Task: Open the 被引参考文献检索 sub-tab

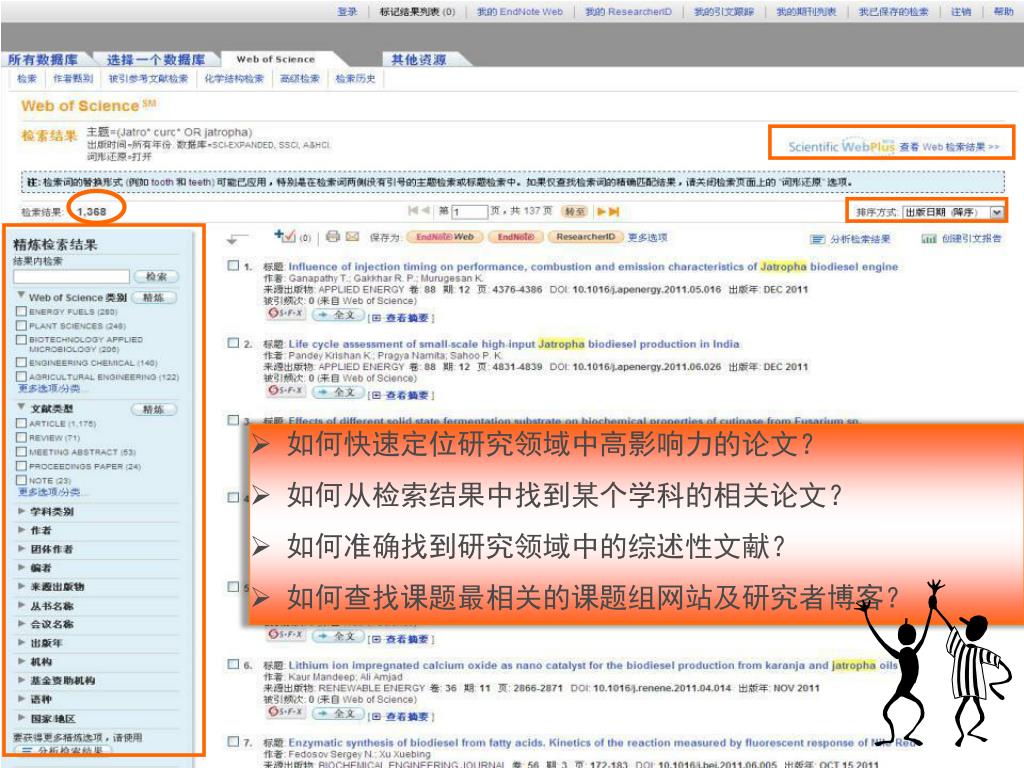Action: [148, 78]
